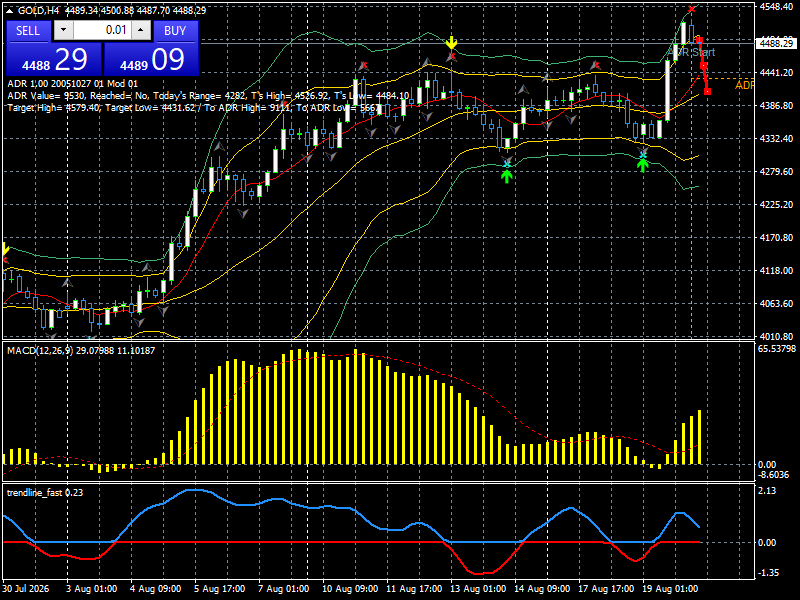Click the 11 Aug 17:00 time label
This screenshot has height=600, width=800.
coord(414,588)
